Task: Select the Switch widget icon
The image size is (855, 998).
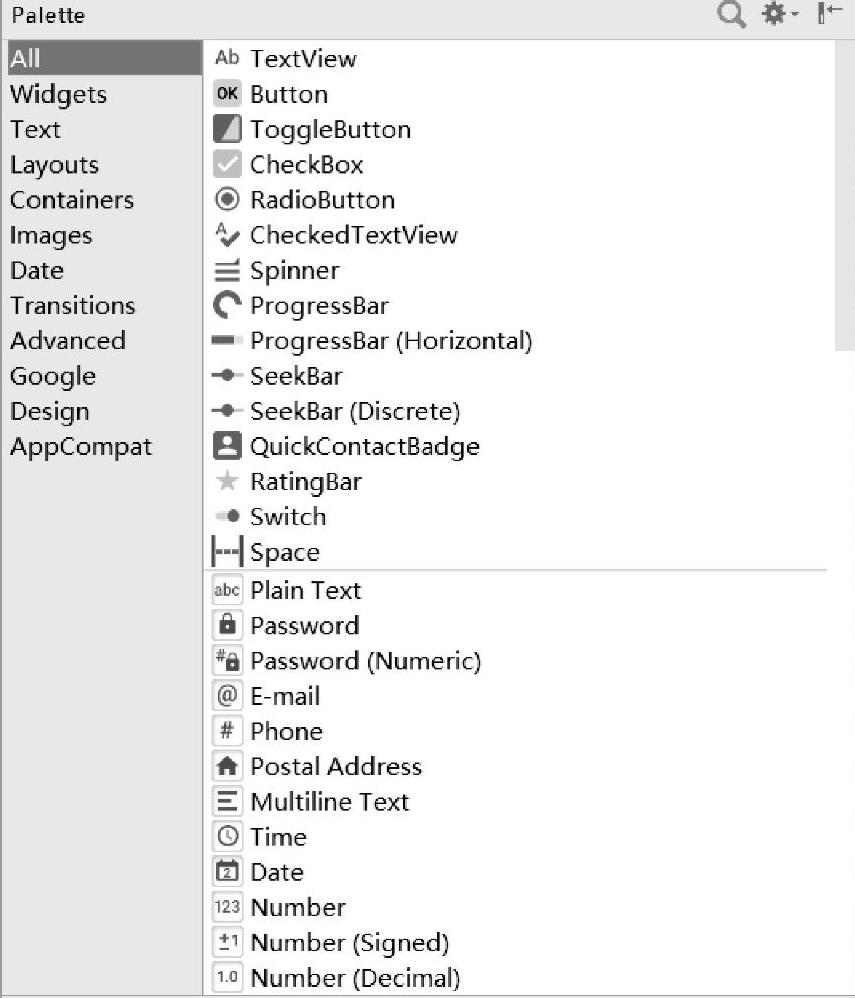Action: tap(228, 517)
